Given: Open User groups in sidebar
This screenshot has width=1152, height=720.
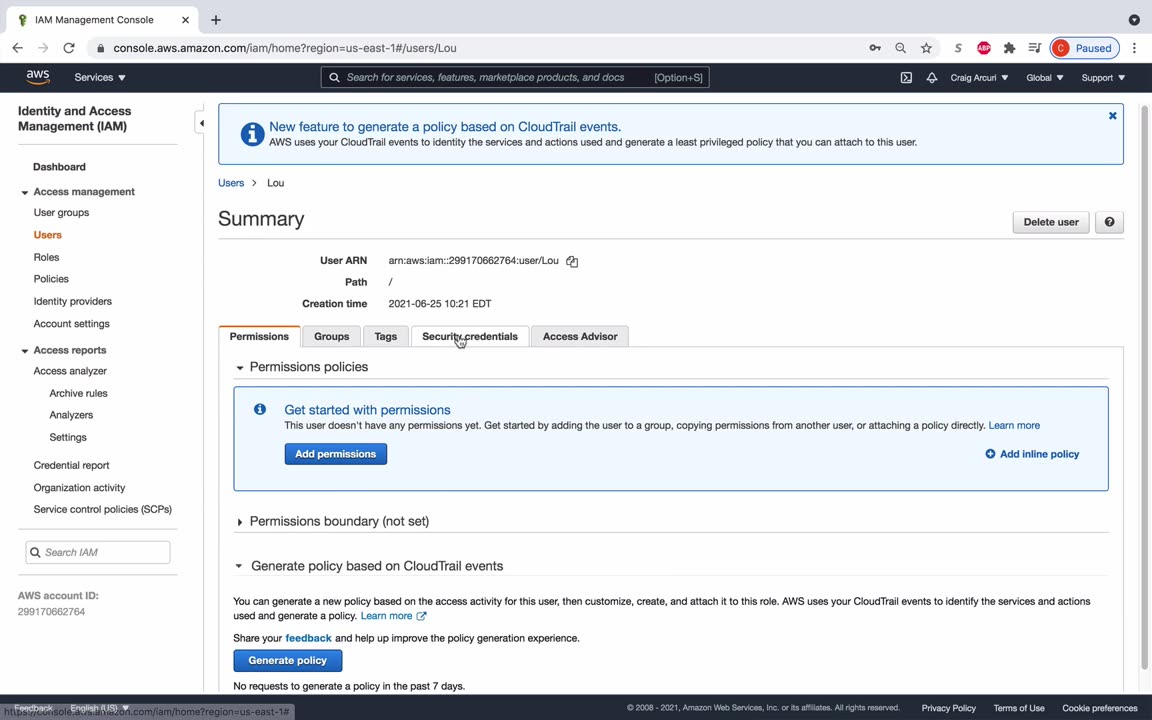Looking at the screenshot, I should (61, 212).
